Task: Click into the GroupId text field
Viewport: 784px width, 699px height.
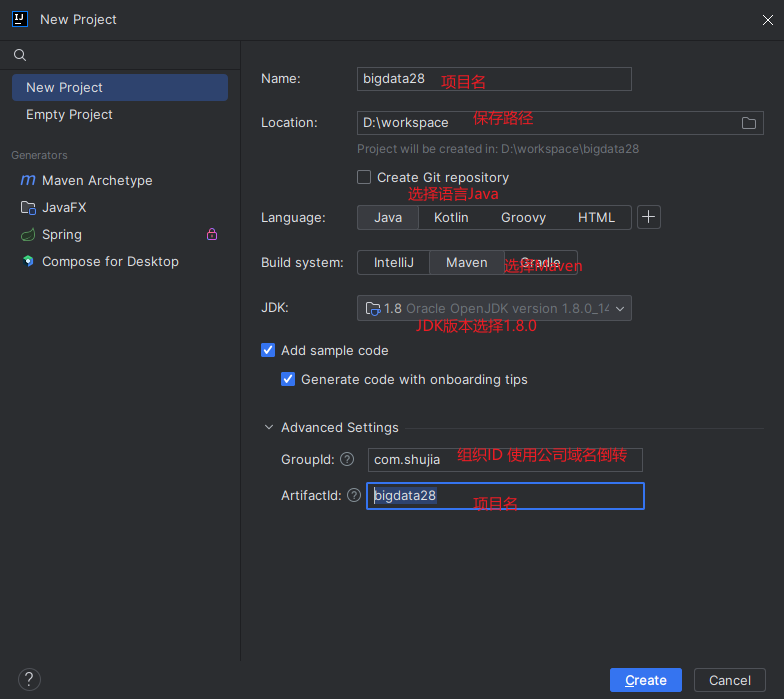Action: click(505, 460)
